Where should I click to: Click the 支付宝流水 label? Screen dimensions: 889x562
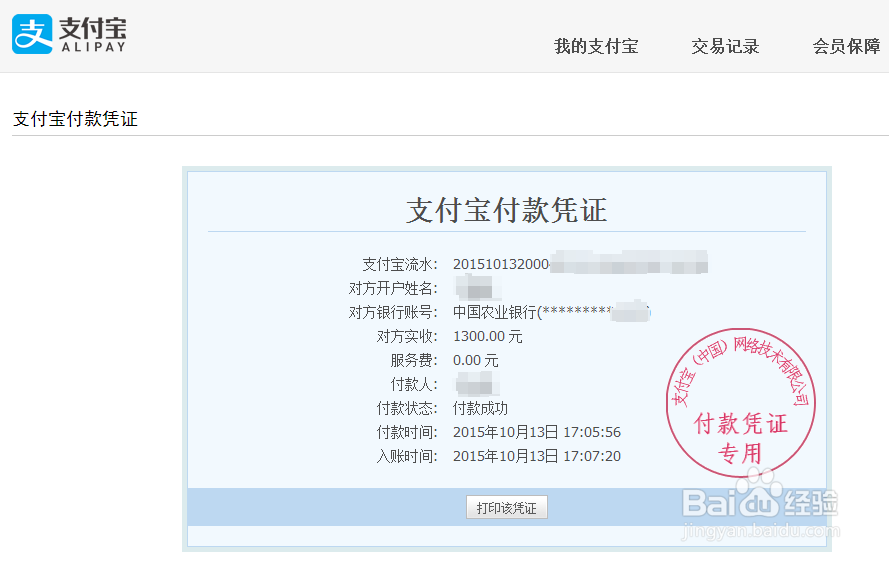400,264
